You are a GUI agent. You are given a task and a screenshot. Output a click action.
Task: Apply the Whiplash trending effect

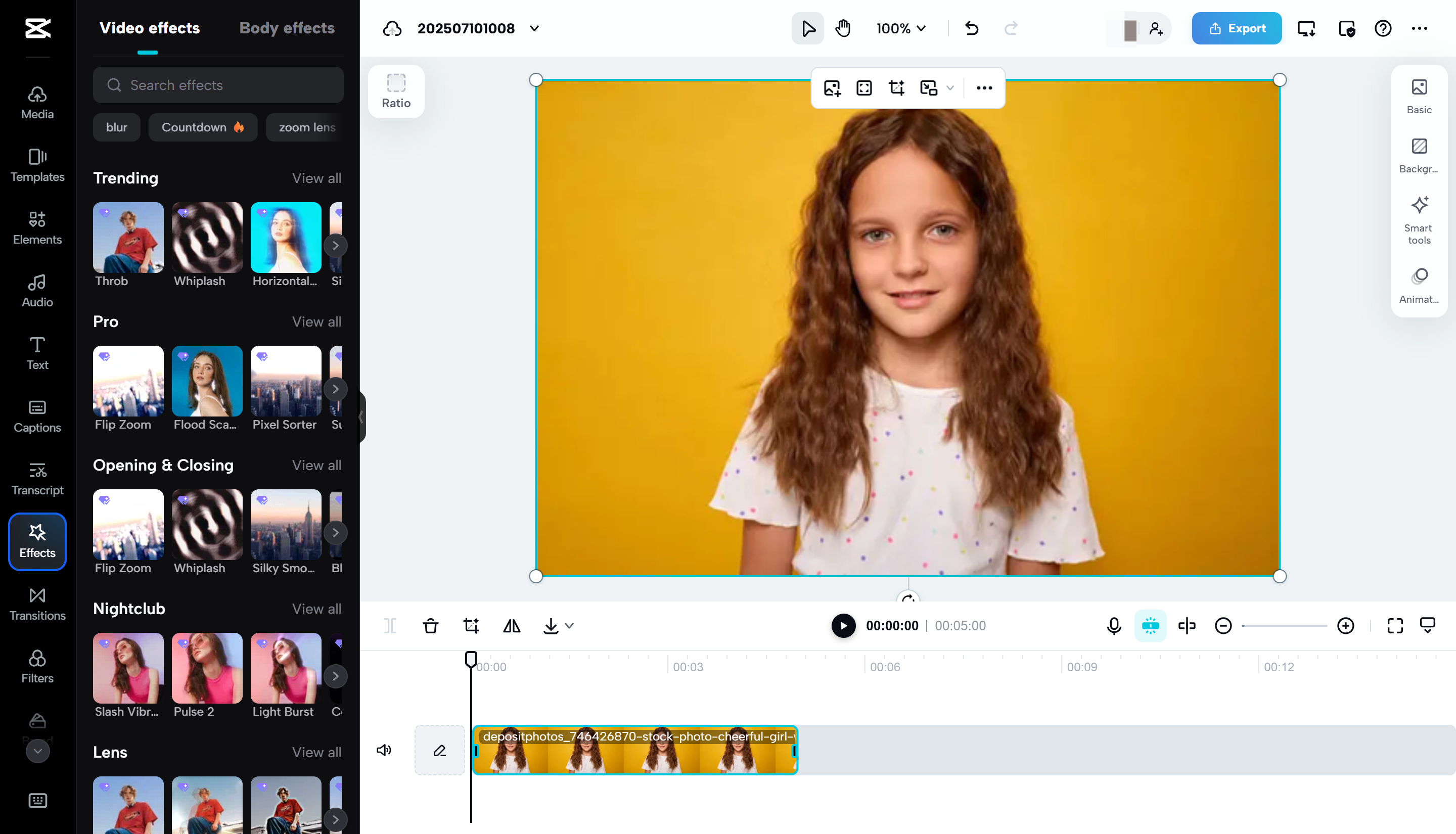coord(207,237)
